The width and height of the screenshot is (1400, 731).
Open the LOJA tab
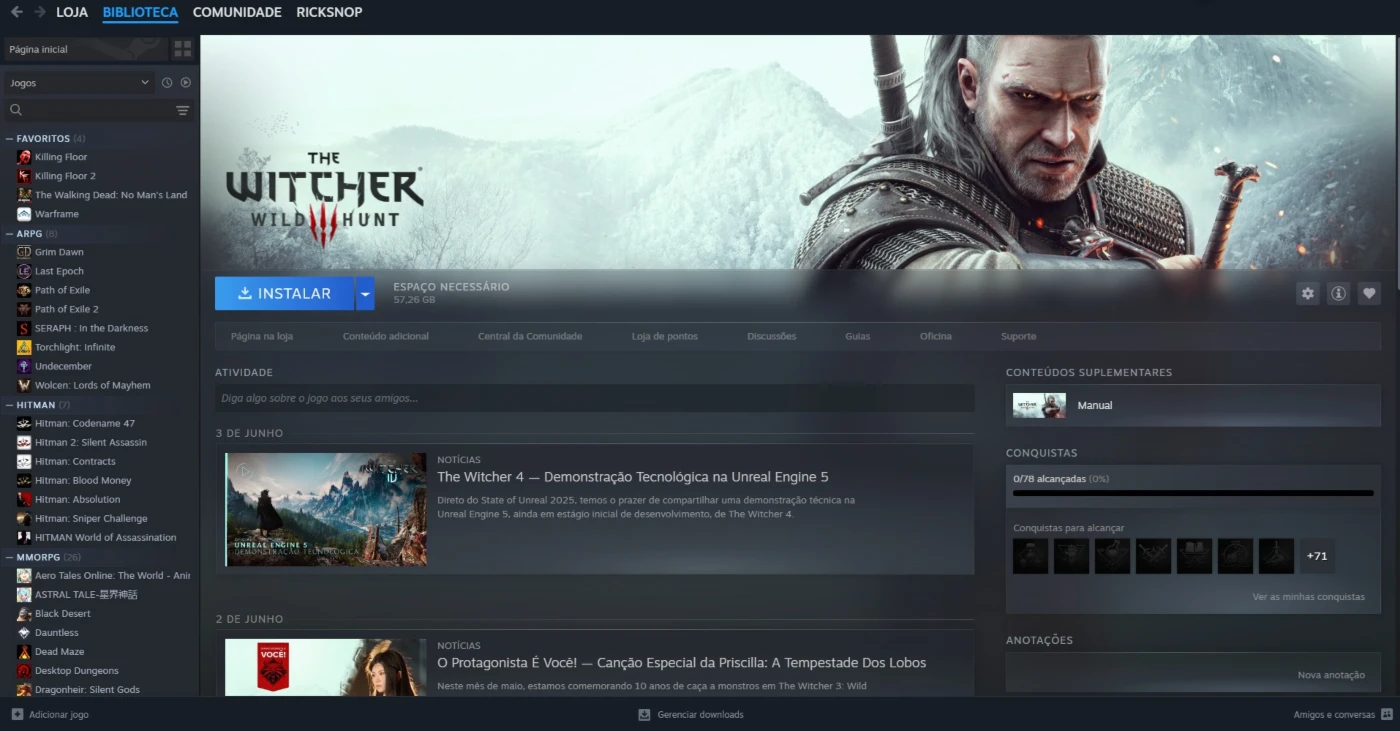pos(72,12)
